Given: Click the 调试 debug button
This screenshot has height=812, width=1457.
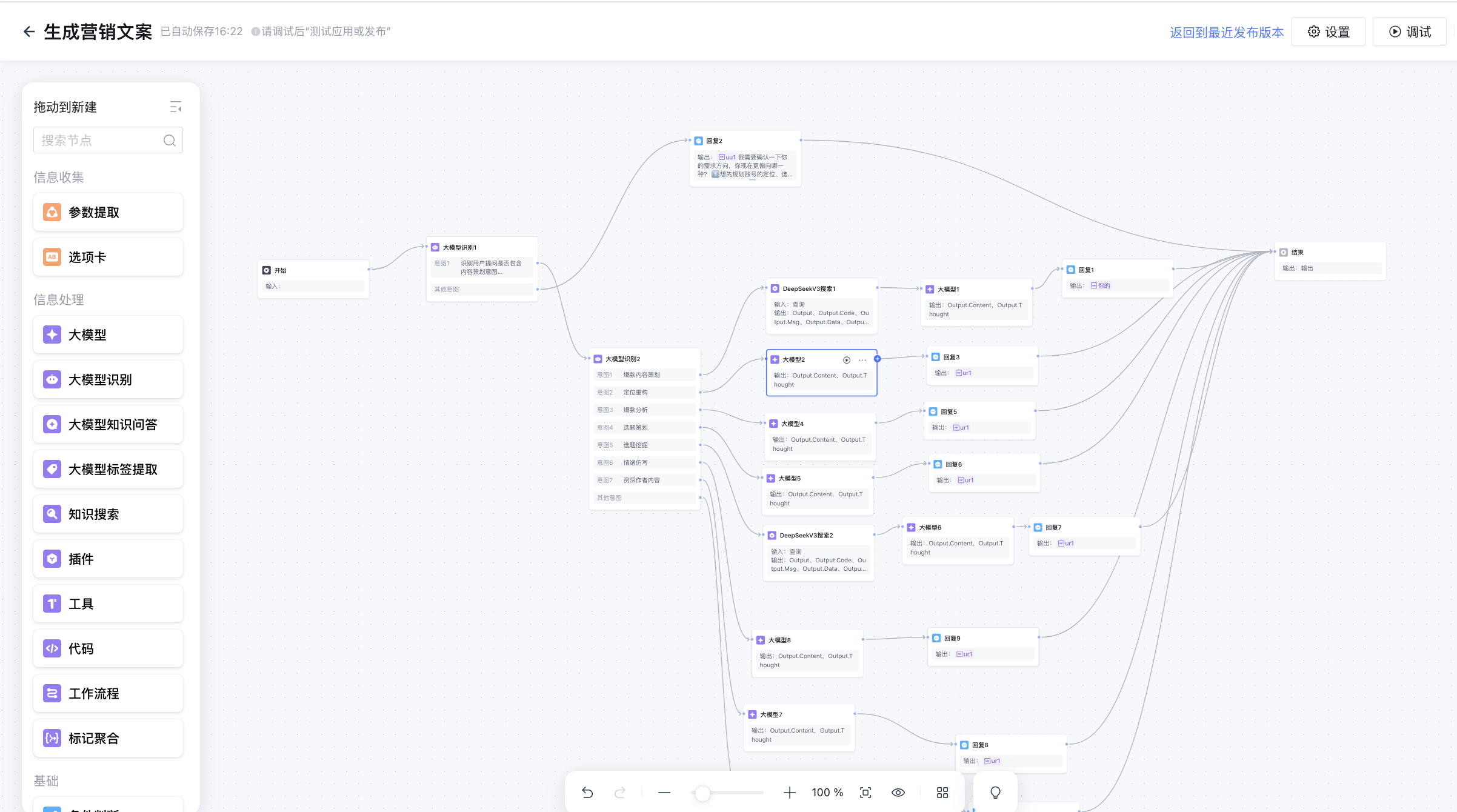Looking at the screenshot, I should (1409, 32).
